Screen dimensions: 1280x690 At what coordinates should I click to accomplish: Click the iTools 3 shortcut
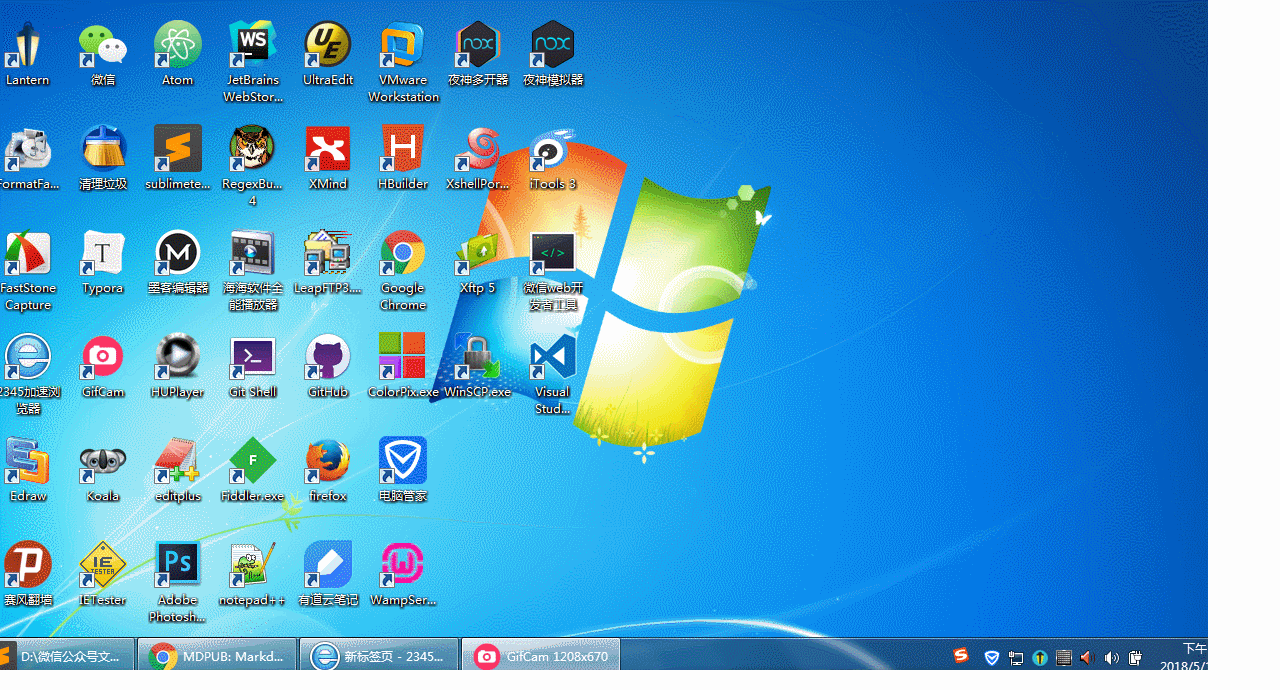553,158
